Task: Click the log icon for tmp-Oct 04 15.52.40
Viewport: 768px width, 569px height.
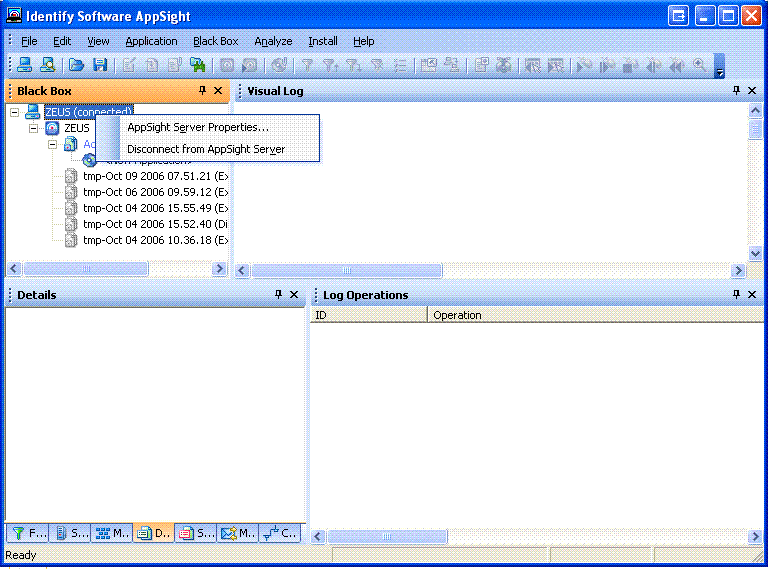Action: [72, 224]
